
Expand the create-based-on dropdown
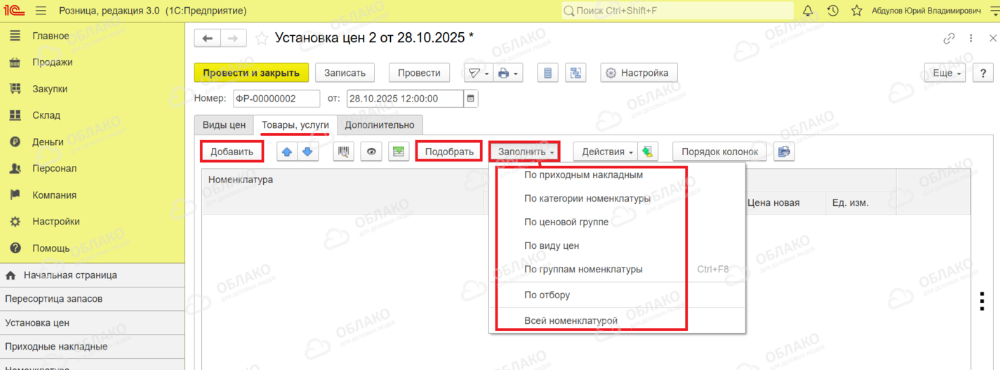pos(478,73)
